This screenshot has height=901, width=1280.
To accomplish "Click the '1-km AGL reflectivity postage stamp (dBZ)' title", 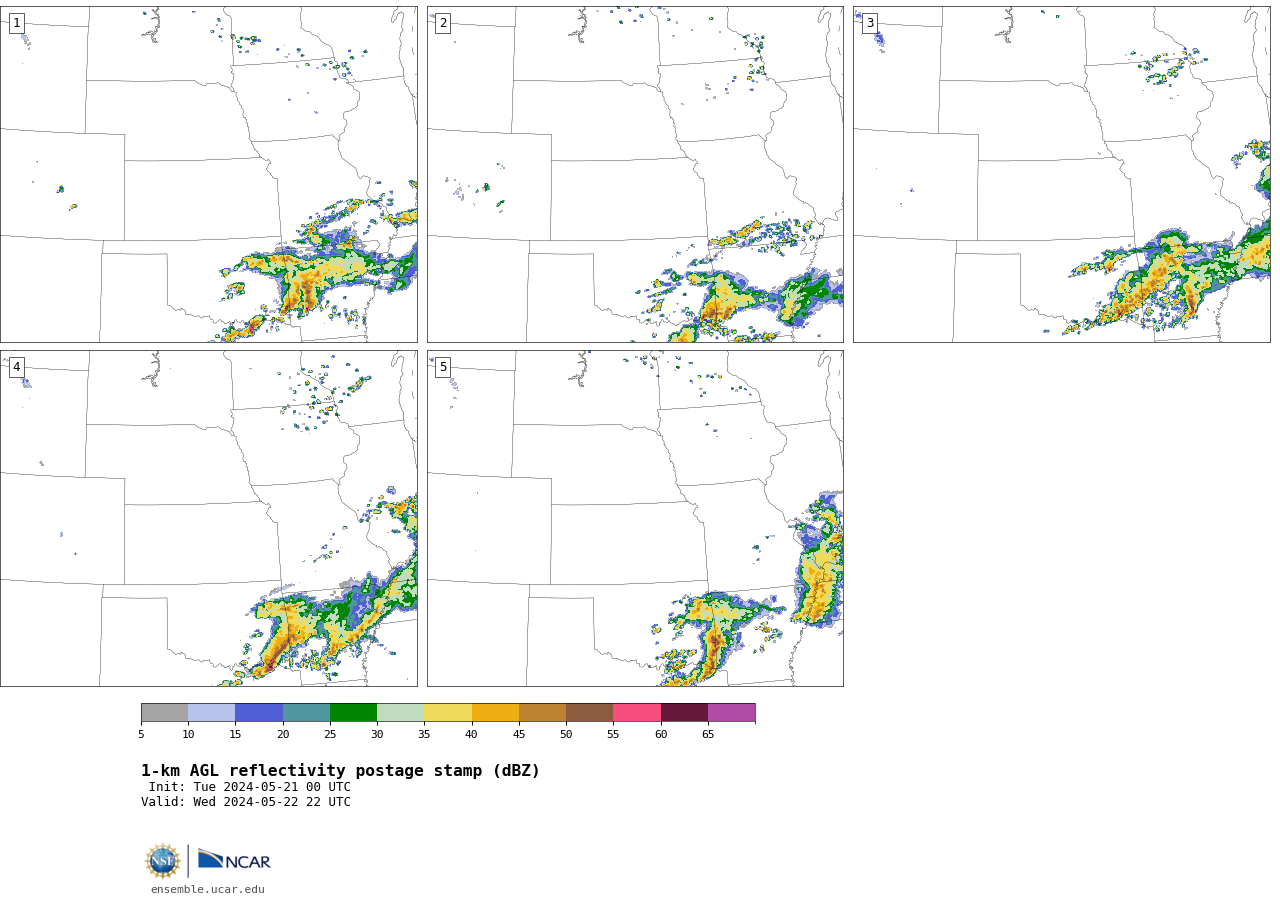I will 340,771.
